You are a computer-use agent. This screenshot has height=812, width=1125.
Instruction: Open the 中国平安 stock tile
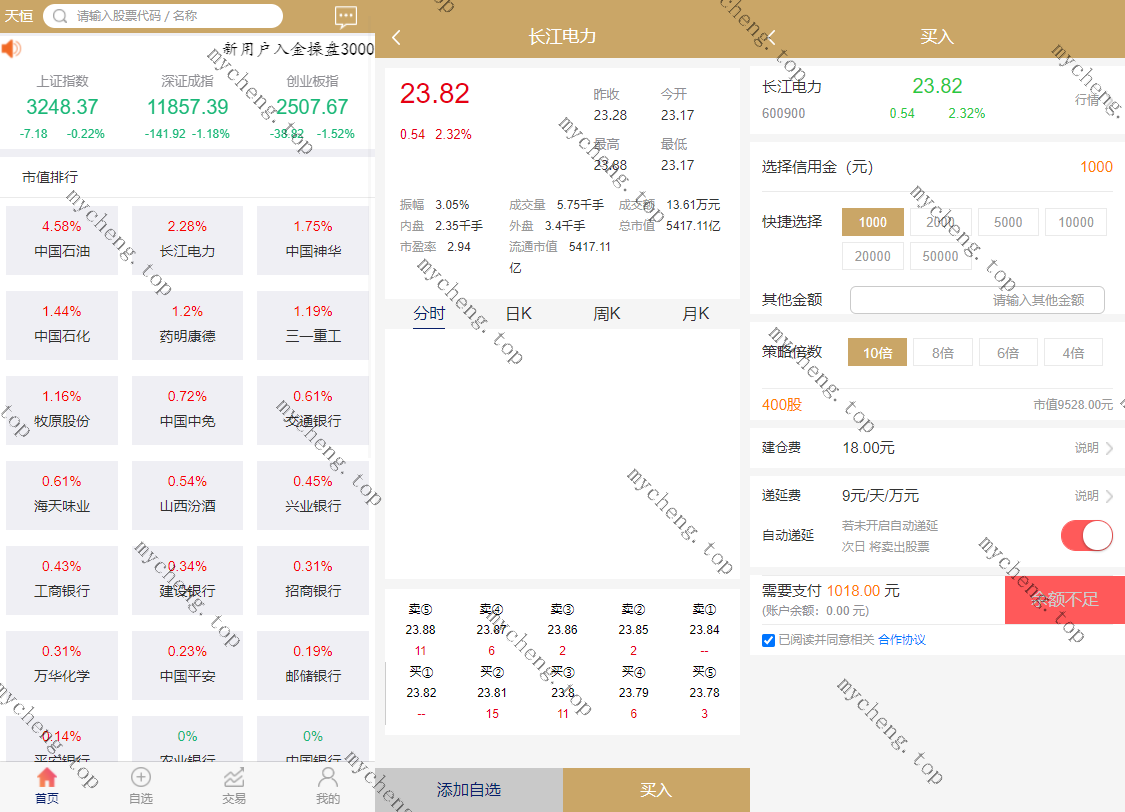tap(187, 666)
